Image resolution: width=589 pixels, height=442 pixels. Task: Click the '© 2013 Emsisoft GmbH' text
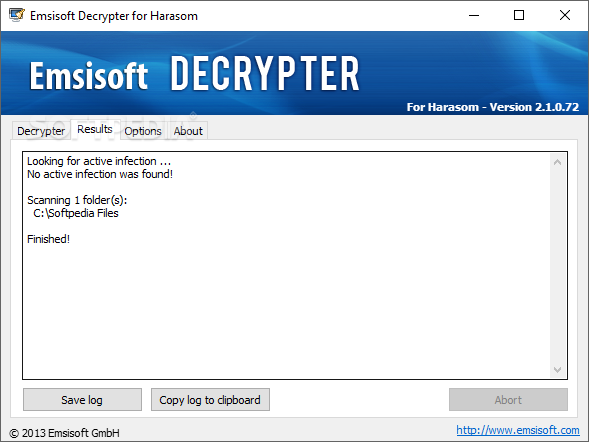point(64,433)
